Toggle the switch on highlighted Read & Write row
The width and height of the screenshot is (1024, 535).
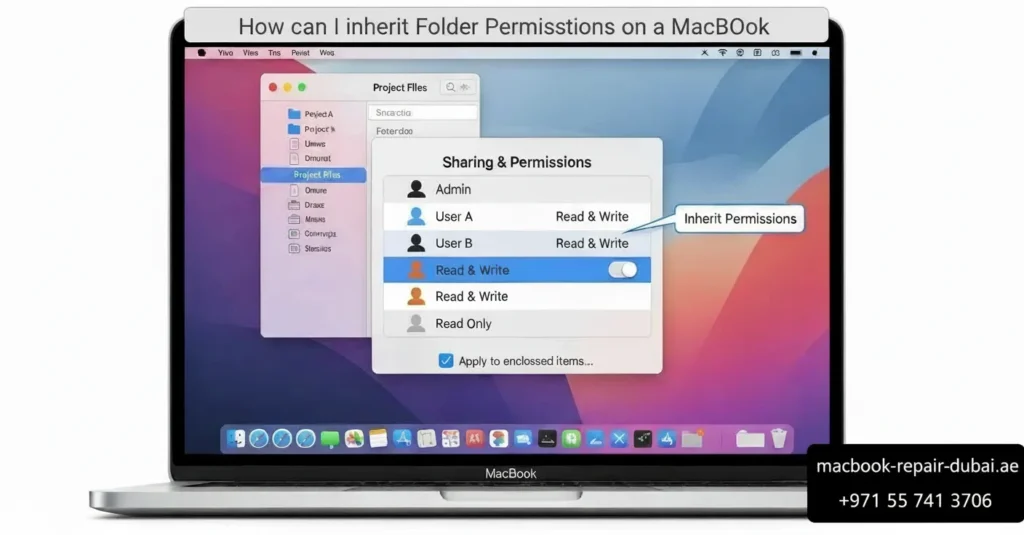(622, 270)
